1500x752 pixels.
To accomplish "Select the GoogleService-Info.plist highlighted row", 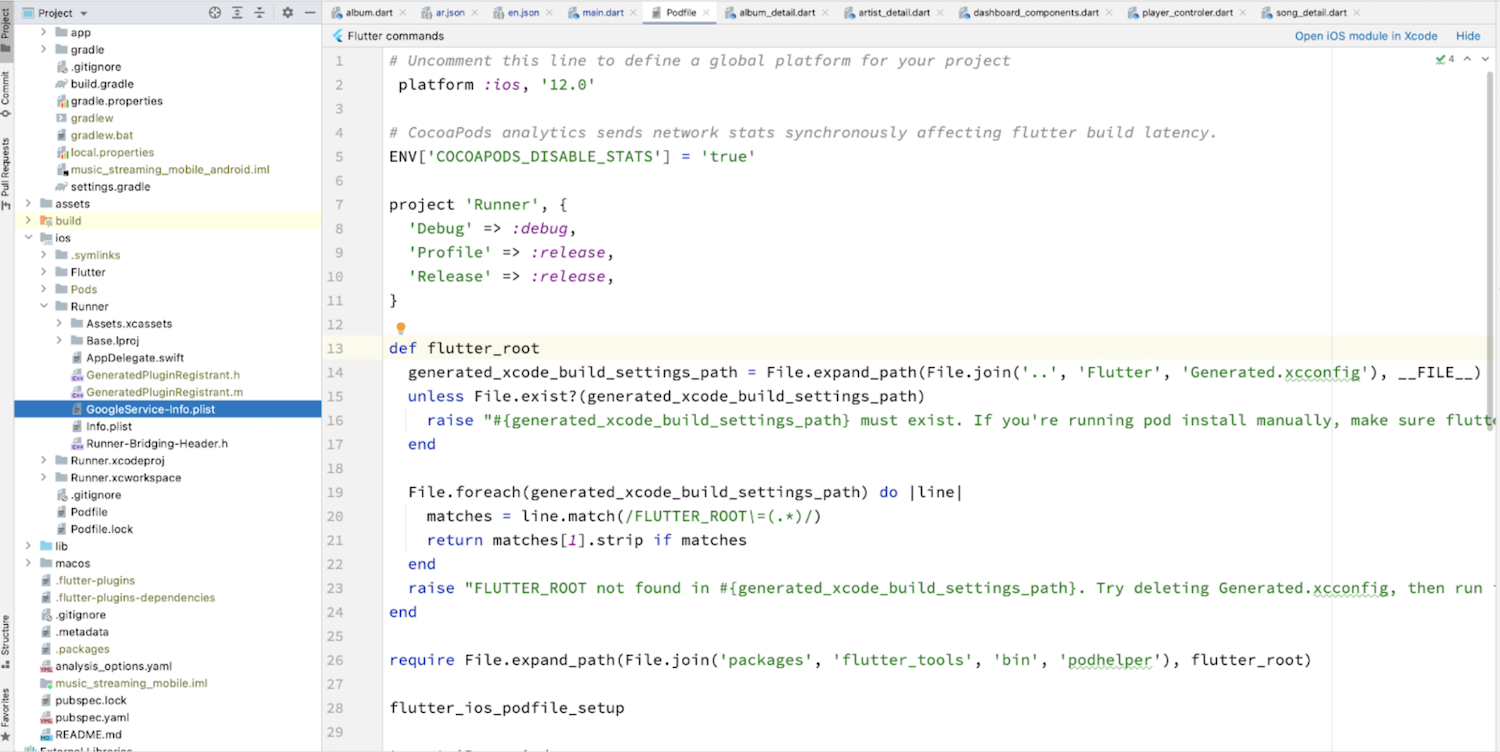I will (x=167, y=409).
